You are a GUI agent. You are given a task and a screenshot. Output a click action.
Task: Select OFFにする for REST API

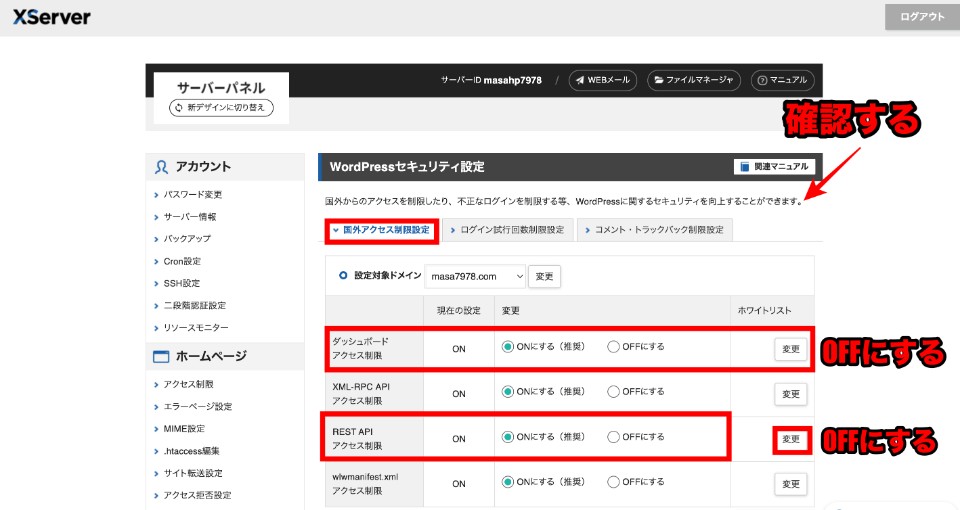(x=613, y=437)
